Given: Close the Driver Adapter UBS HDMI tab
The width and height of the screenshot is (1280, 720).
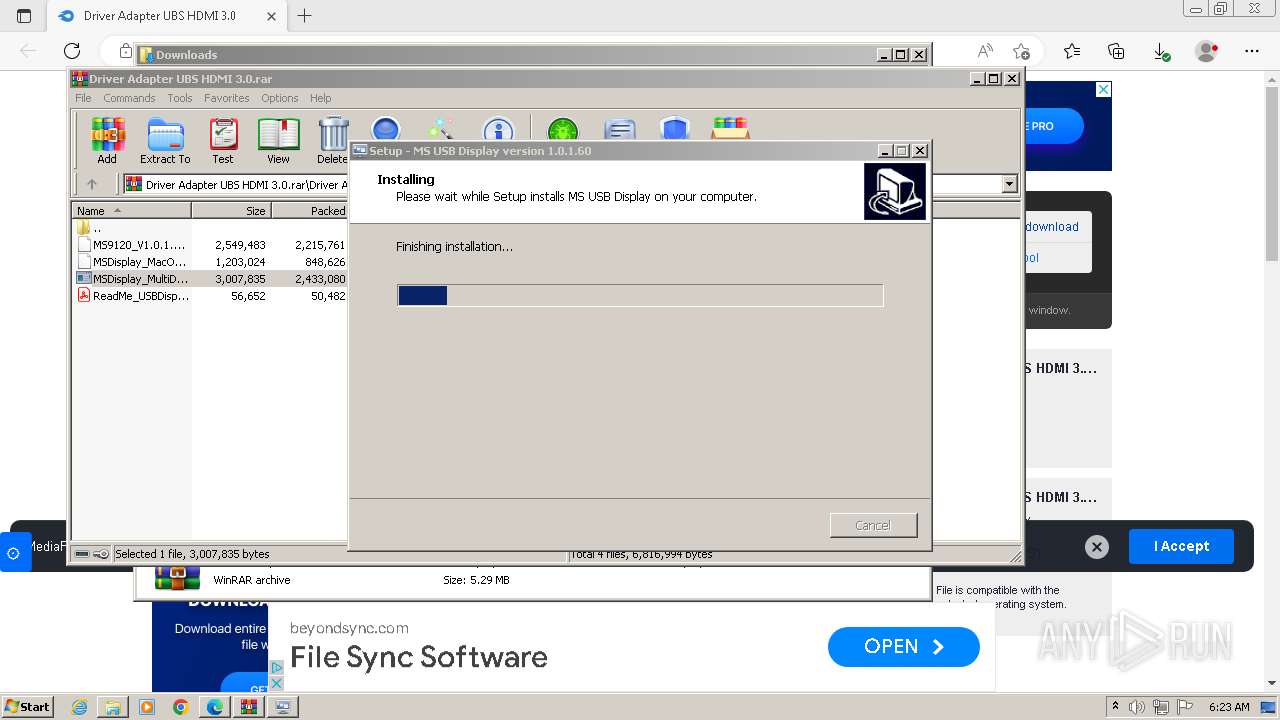Looking at the screenshot, I should point(271,16).
